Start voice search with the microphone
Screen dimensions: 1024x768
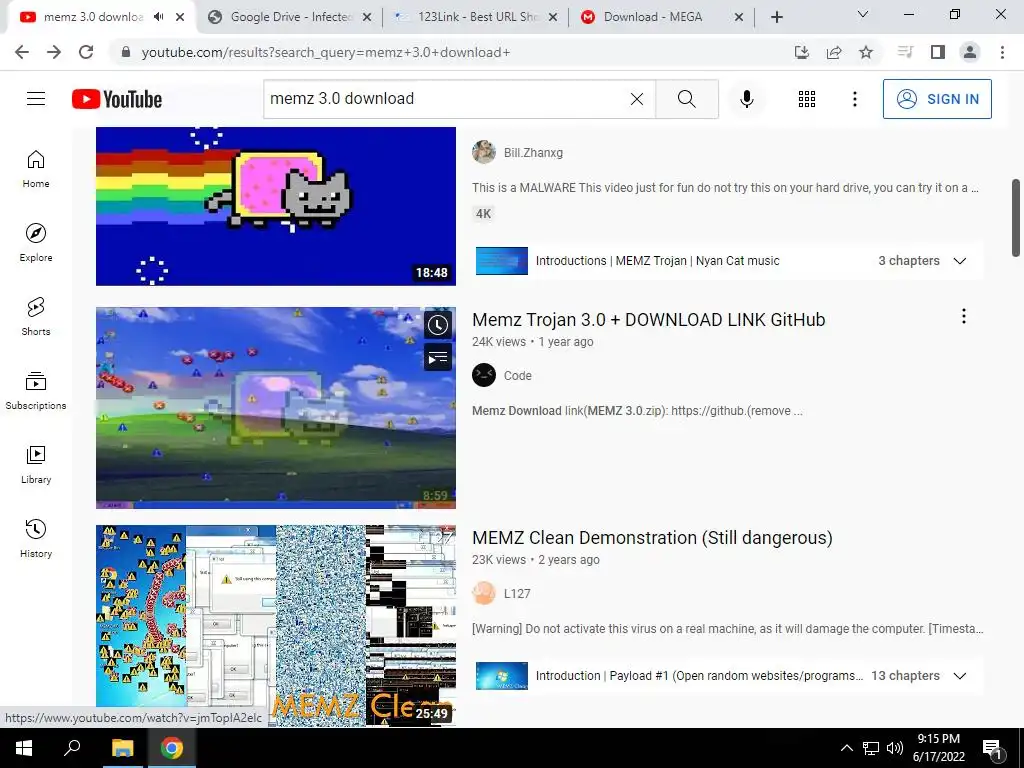click(x=746, y=99)
